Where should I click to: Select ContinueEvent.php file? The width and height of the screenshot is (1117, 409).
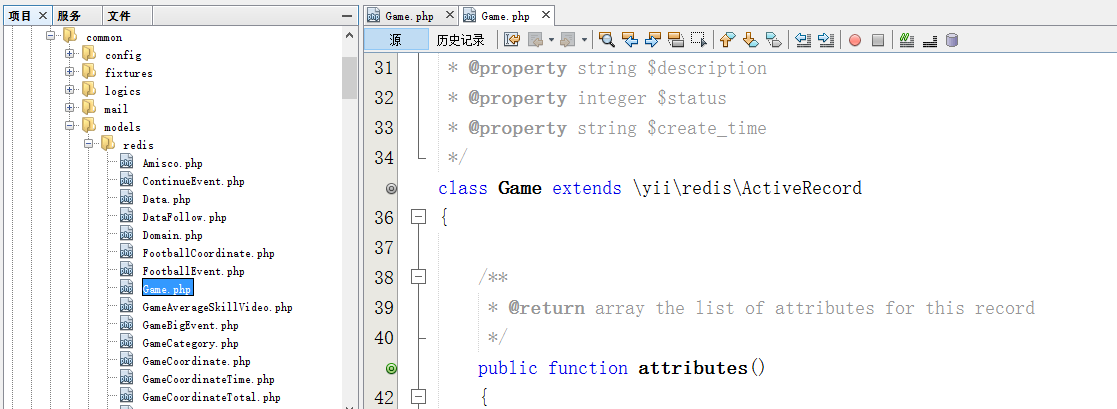[193, 181]
